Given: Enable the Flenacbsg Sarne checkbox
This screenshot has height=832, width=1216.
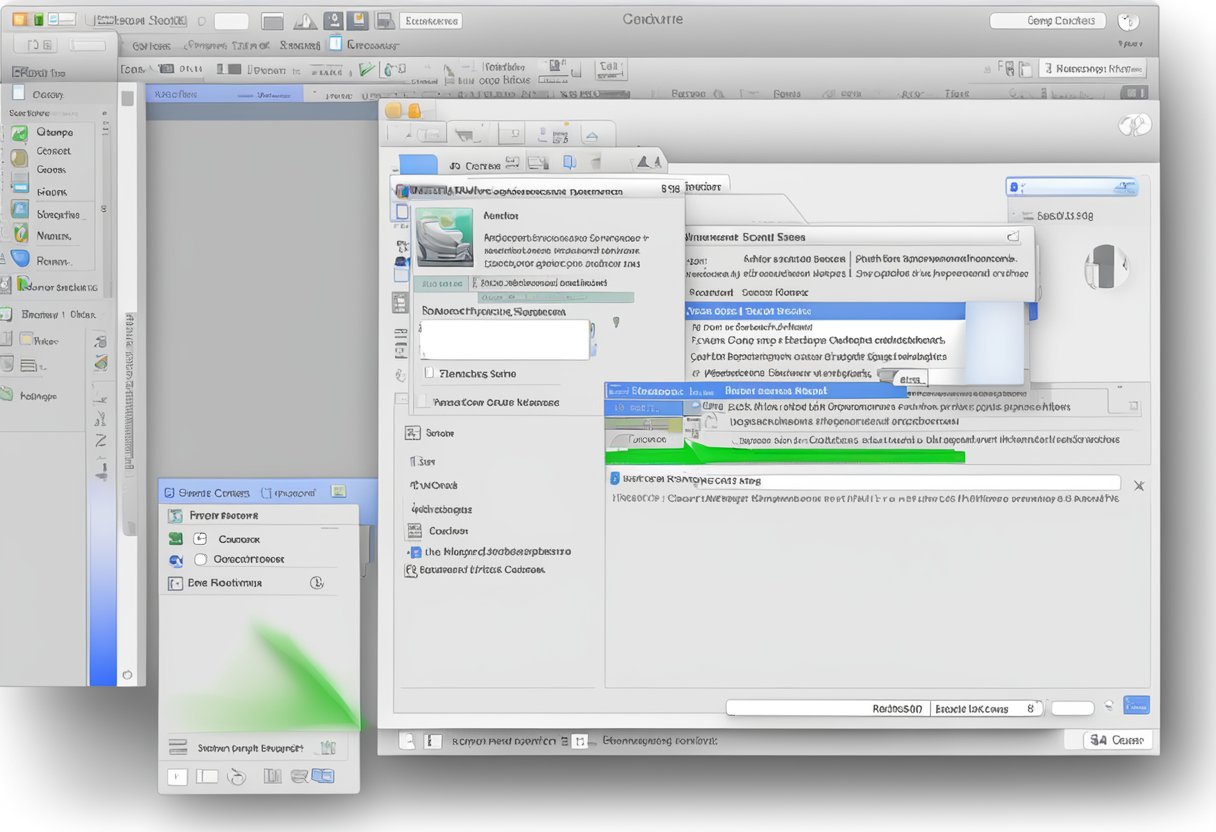Looking at the screenshot, I should [x=428, y=373].
